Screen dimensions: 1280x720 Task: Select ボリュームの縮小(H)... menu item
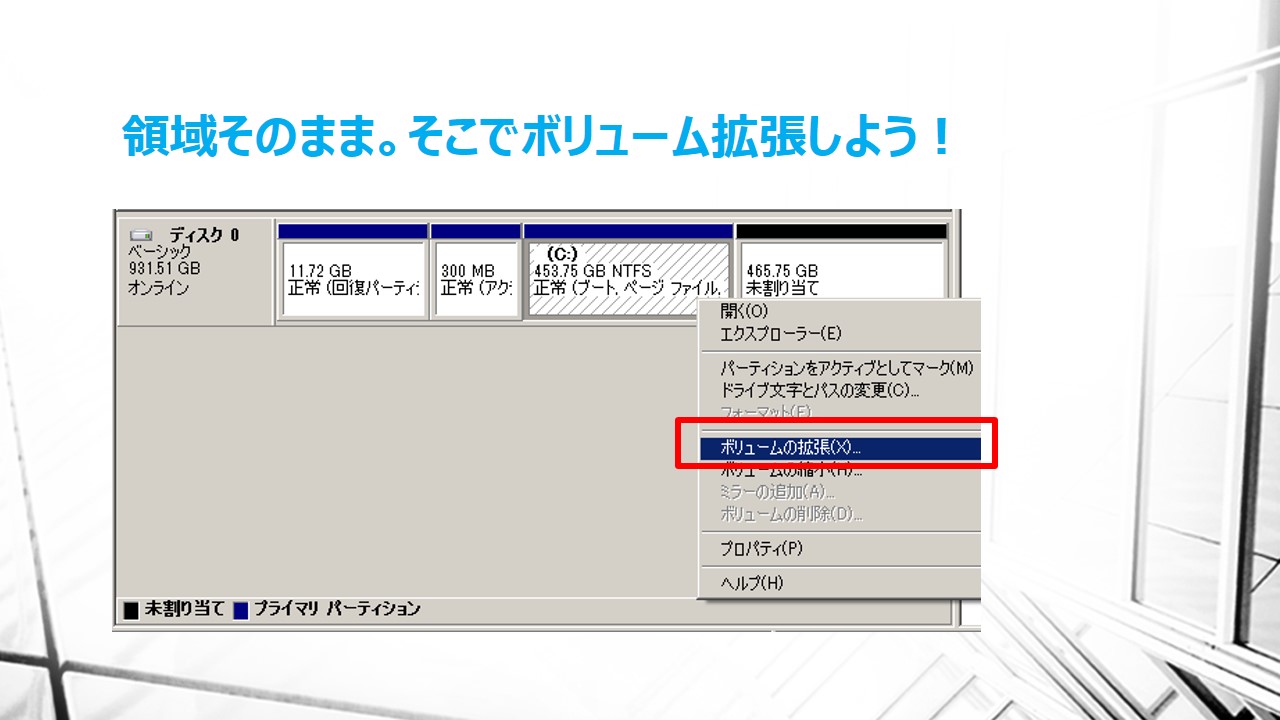click(x=790, y=471)
